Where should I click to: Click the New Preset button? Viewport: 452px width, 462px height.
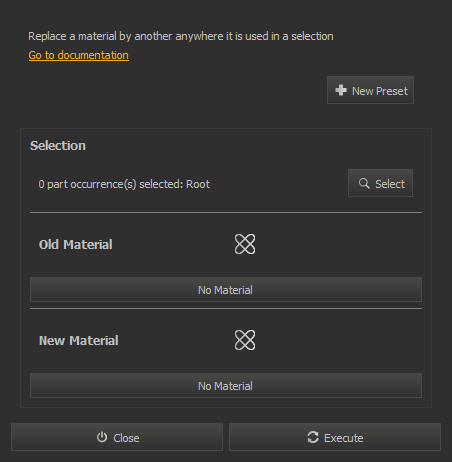click(x=370, y=90)
